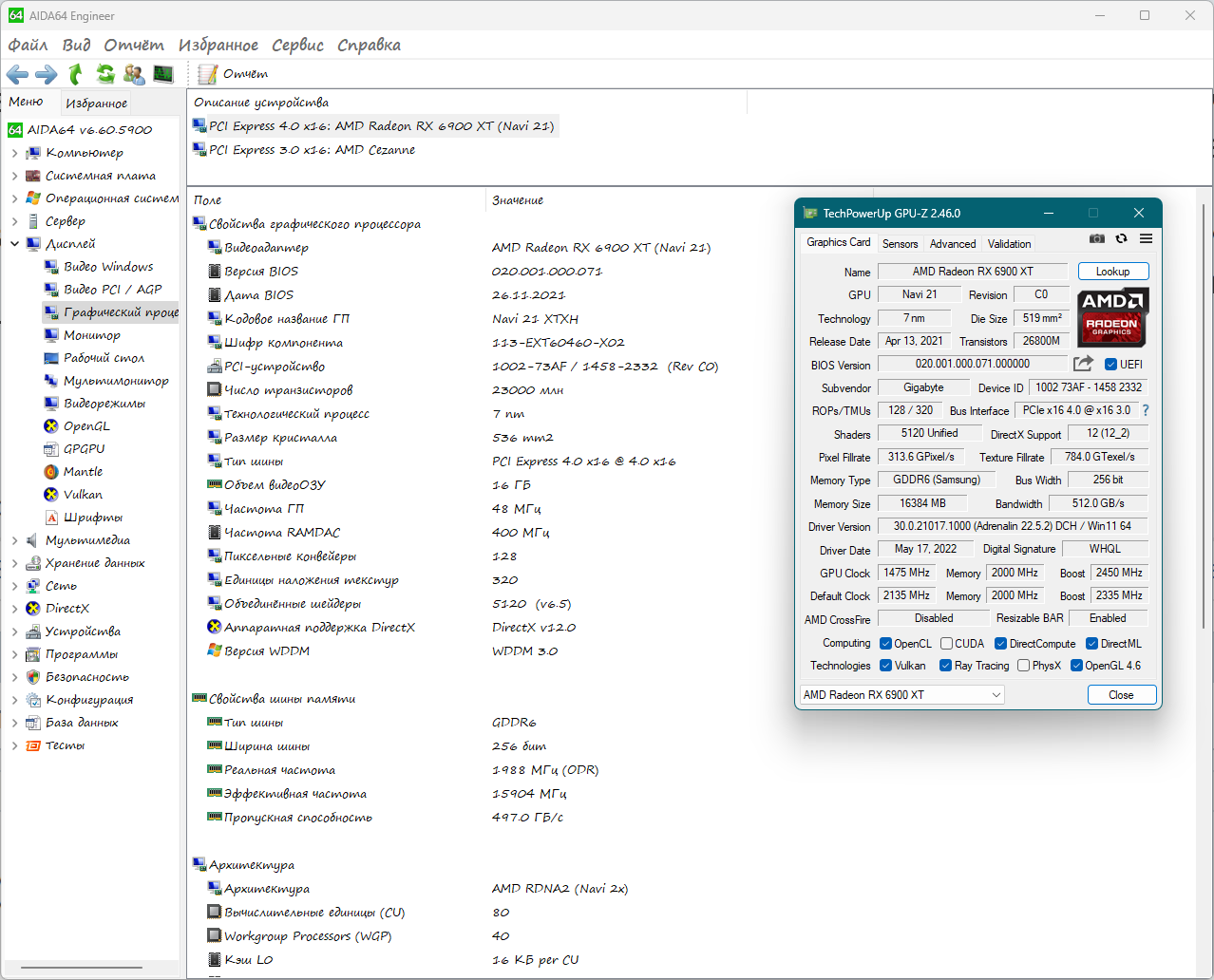Click the Lookup button
Image resolution: width=1214 pixels, height=980 pixels.
[x=1112, y=272]
